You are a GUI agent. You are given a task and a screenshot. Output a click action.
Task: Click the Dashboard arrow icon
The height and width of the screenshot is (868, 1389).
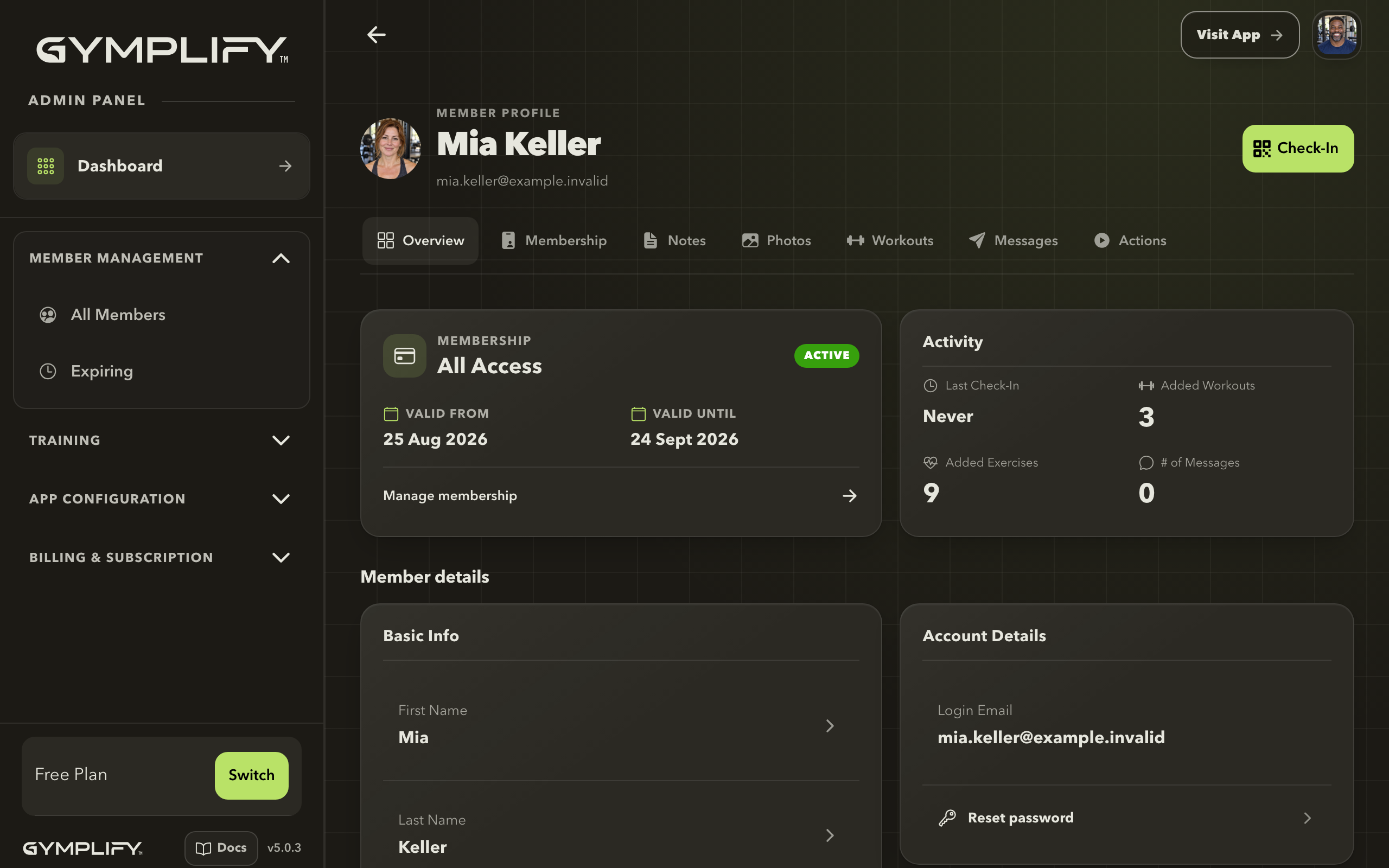pyautogui.click(x=285, y=166)
